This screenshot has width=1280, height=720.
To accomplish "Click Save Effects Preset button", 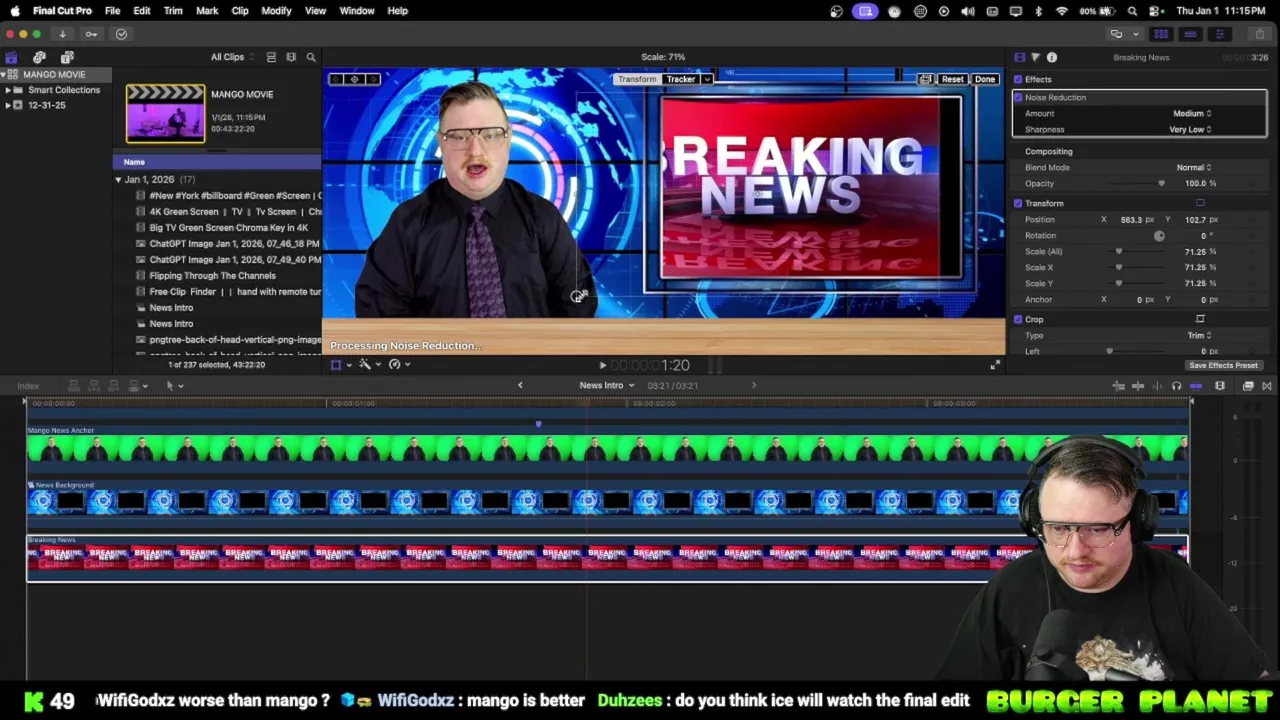I will coord(1223,365).
